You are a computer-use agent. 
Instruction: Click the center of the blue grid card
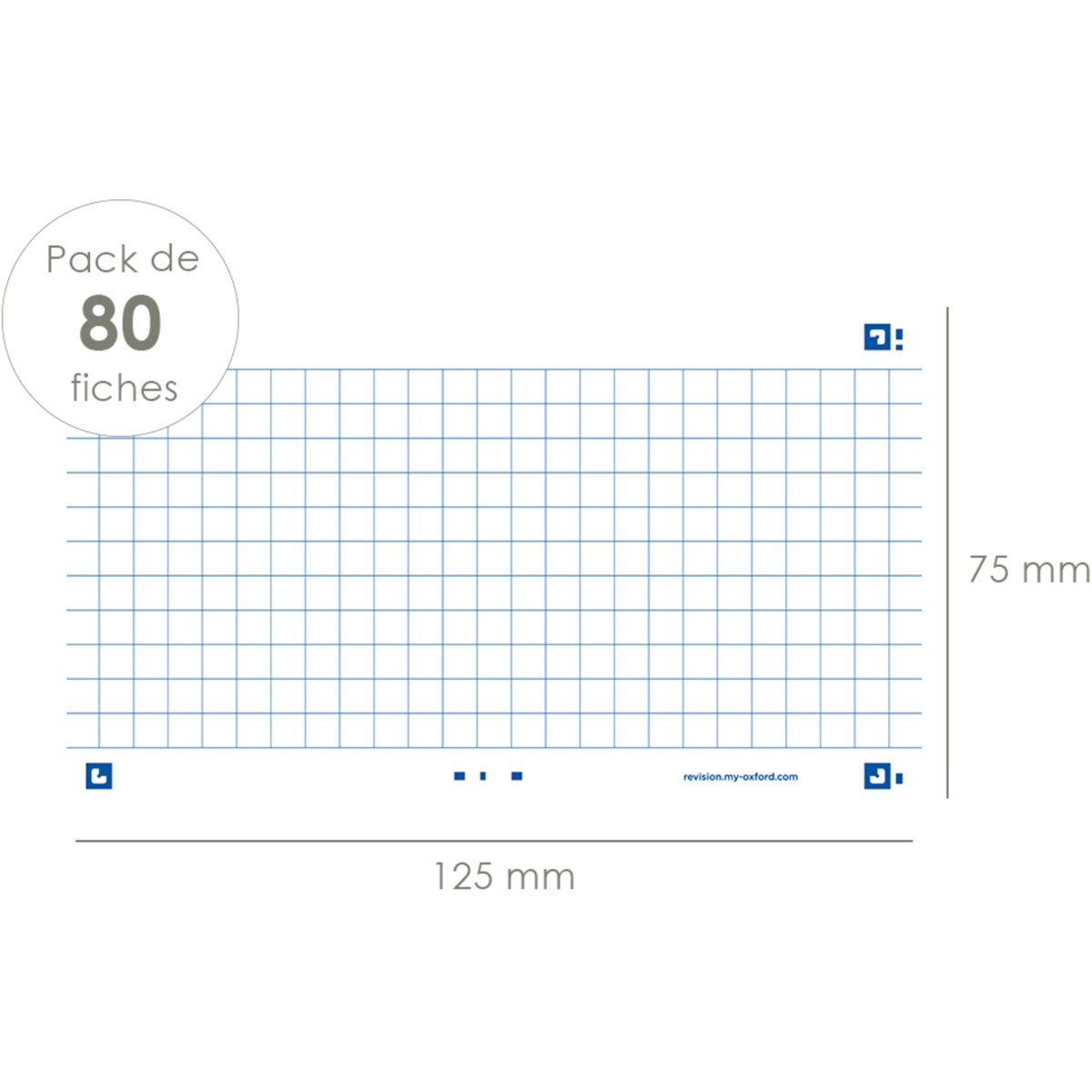click(x=494, y=559)
